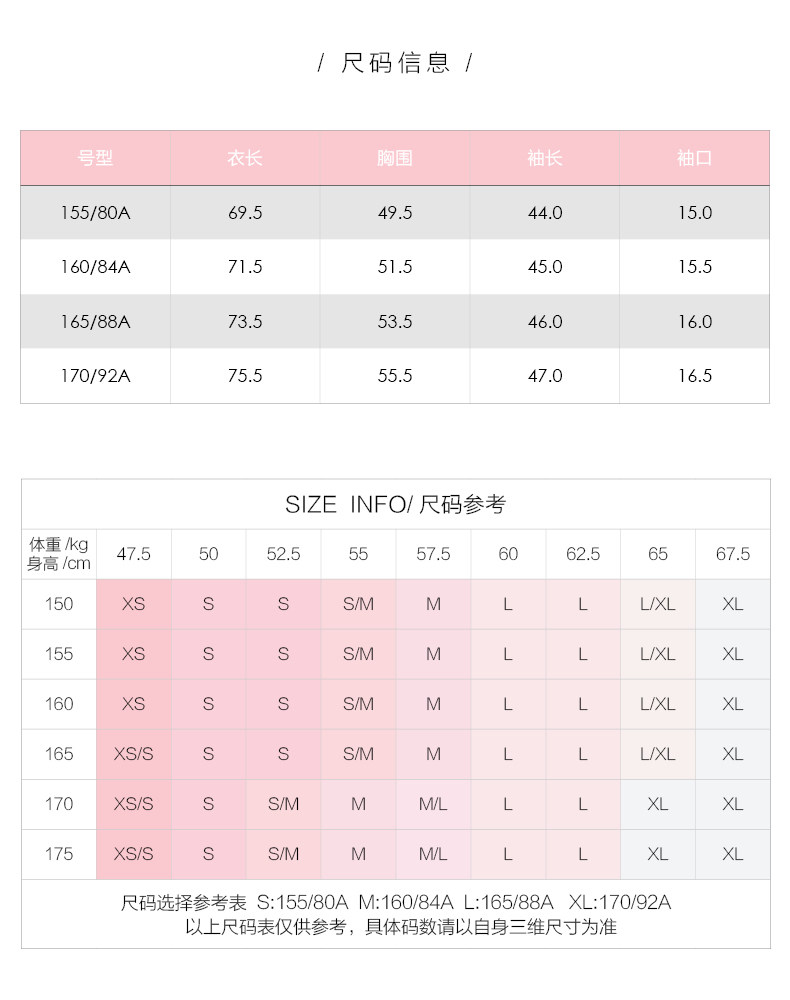This screenshot has width=790, height=1000.
Task: Click the 尺码信息 title at the top
Action: [395, 64]
